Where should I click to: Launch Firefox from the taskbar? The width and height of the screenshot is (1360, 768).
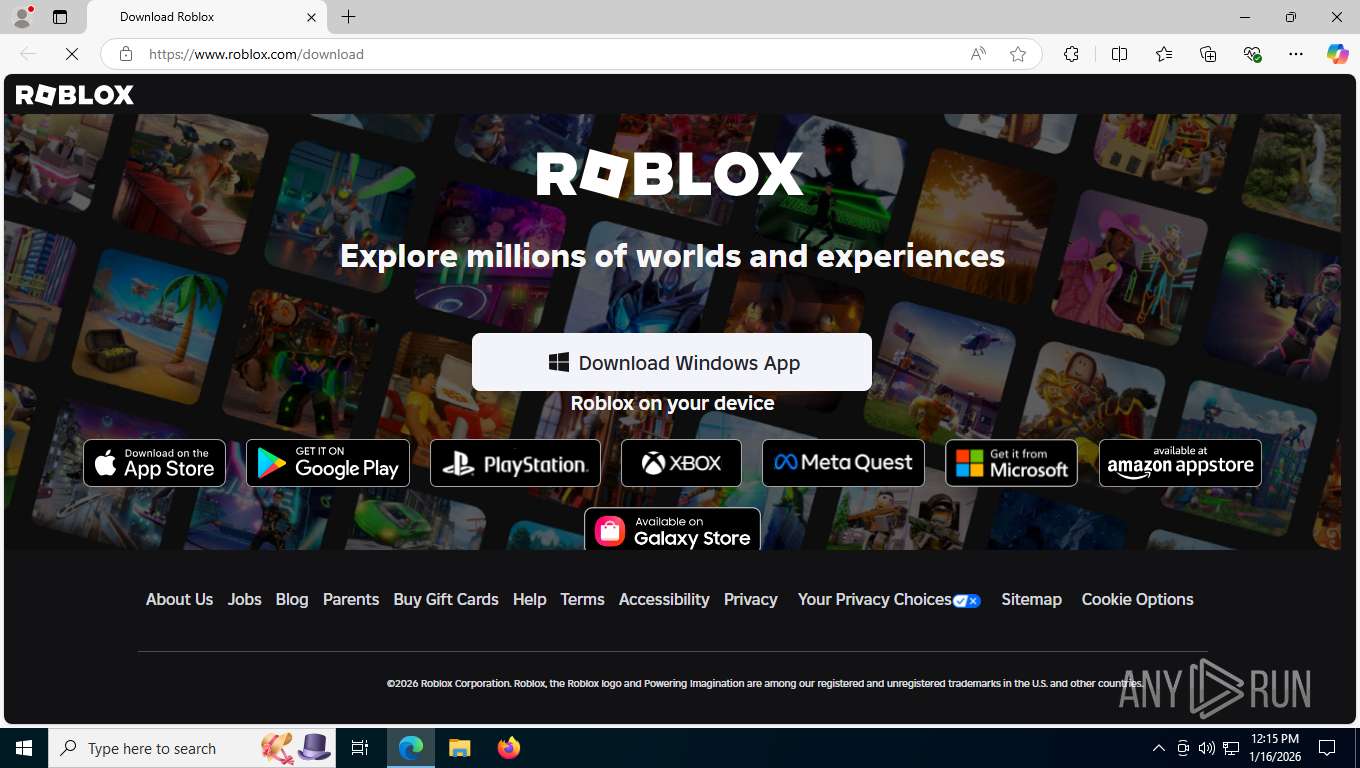[x=509, y=748]
